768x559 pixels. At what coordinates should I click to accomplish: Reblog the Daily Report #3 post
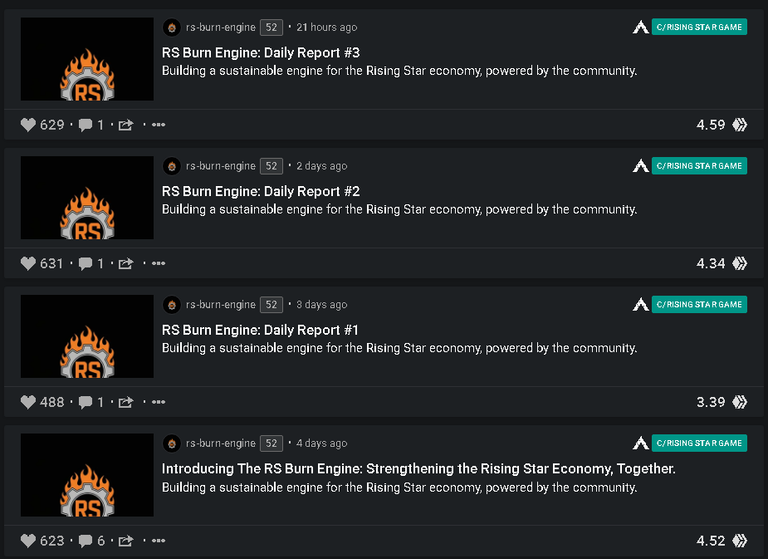126,125
